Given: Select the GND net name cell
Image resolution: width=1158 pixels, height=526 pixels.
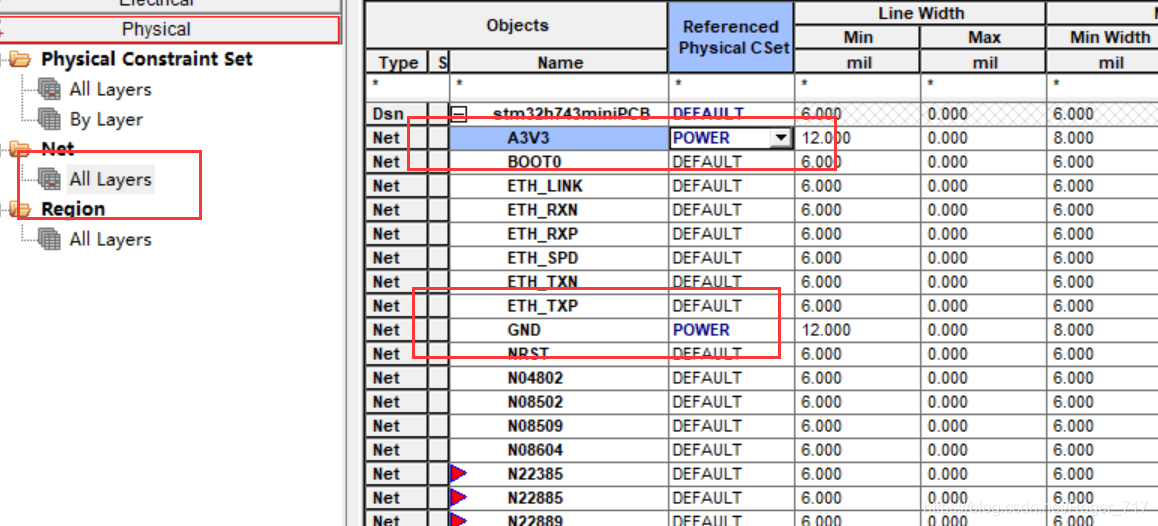Looking at the screenshot, I should pyautogui.click(x=524, y=330).
